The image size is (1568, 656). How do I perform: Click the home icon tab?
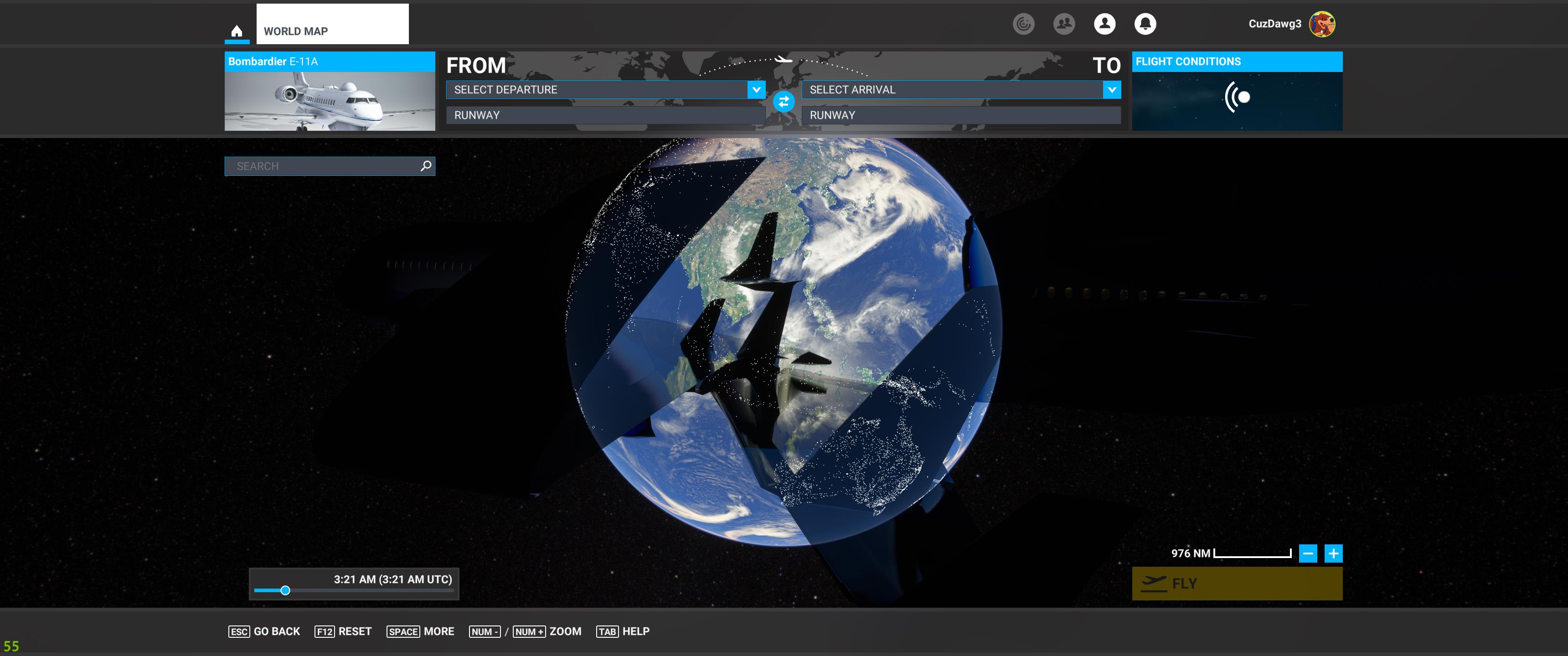point(237,31)
